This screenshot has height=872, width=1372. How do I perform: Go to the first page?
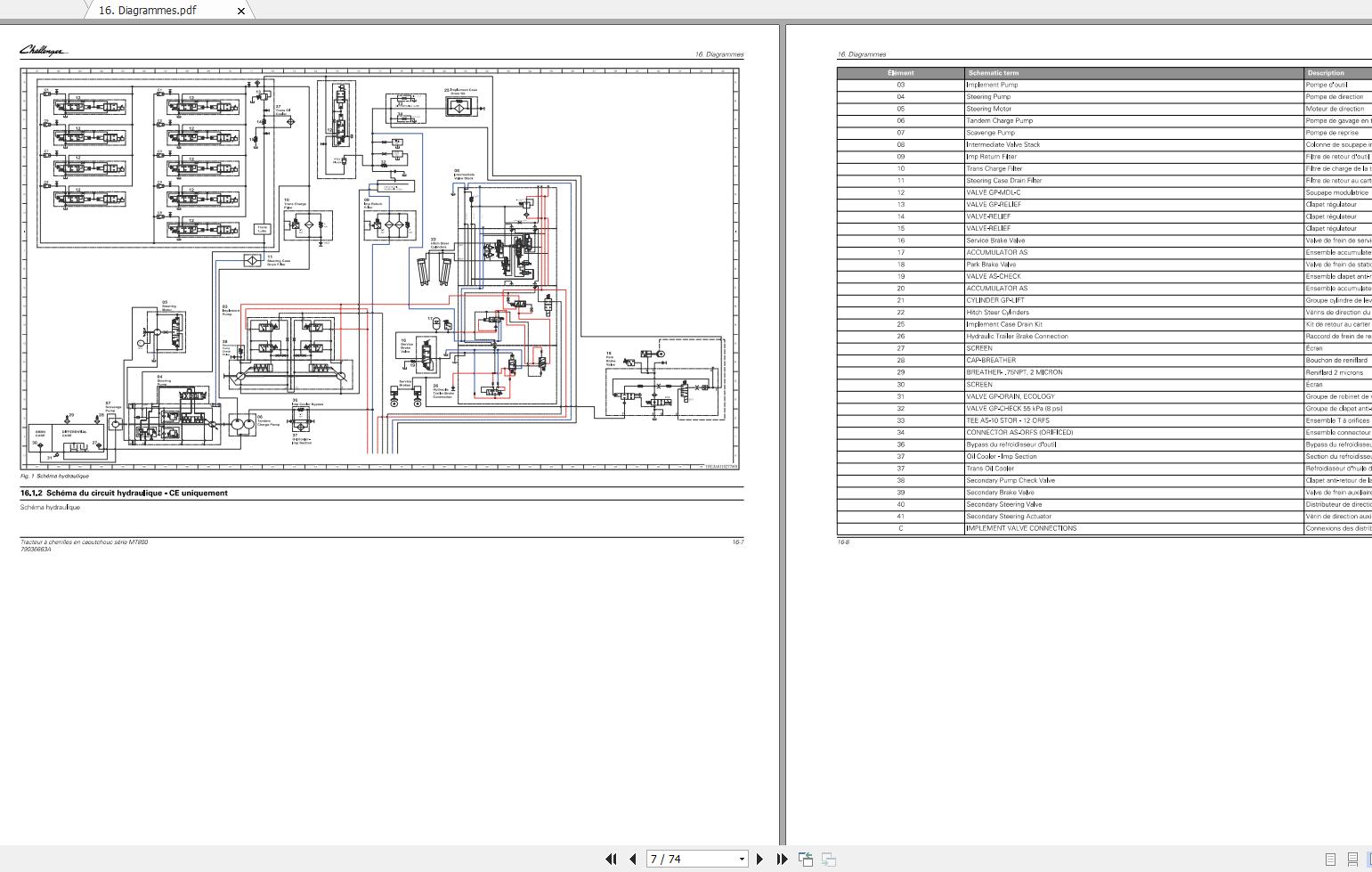point(611,859)
